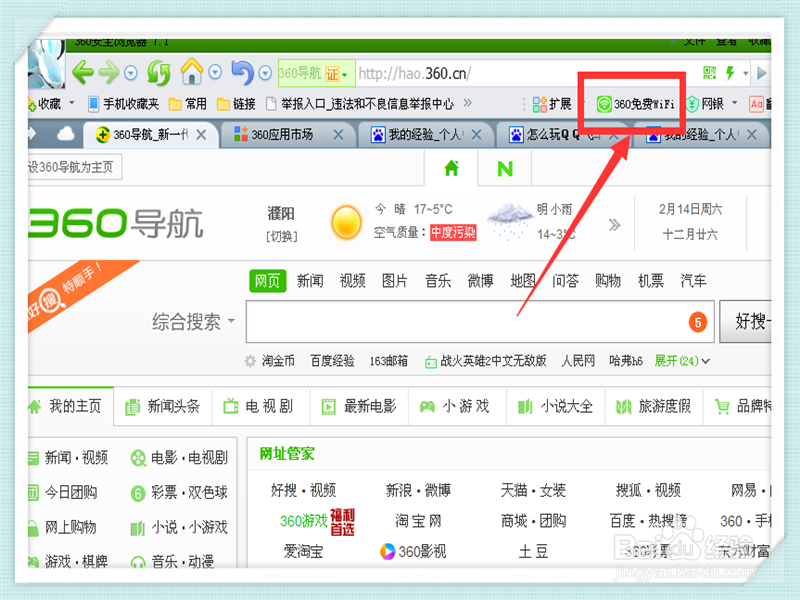Open the 淘宝网 site link
The image size is (800, 600).
point(418,521)
